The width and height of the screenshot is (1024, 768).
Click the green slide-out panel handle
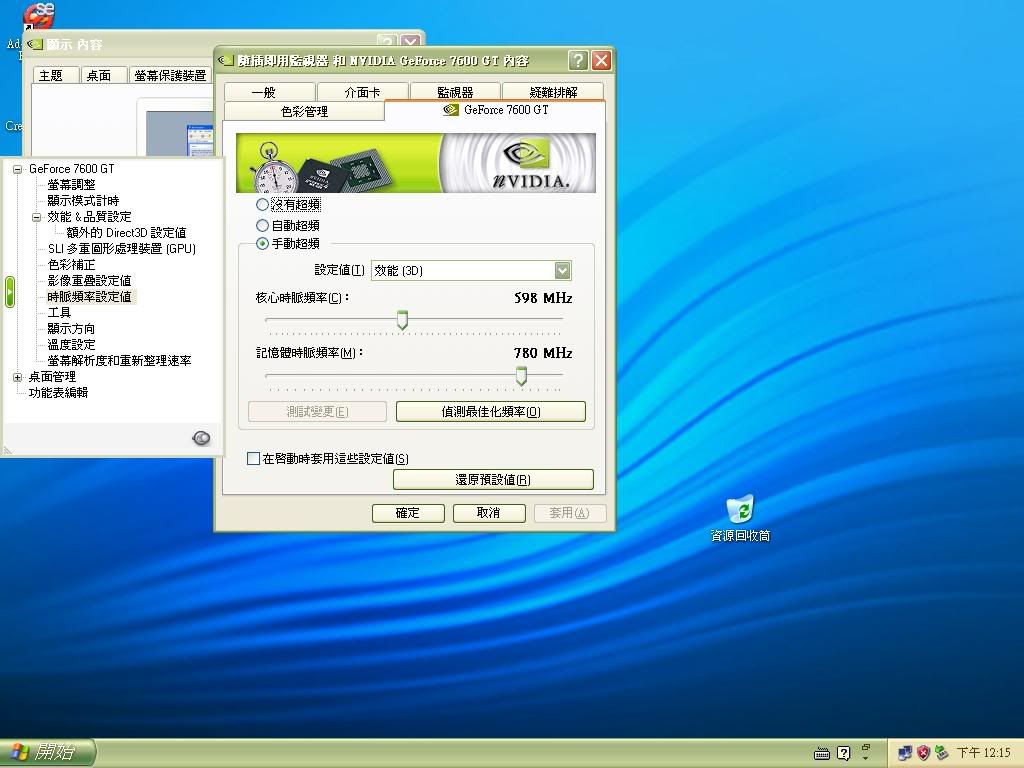click(10, 292)
